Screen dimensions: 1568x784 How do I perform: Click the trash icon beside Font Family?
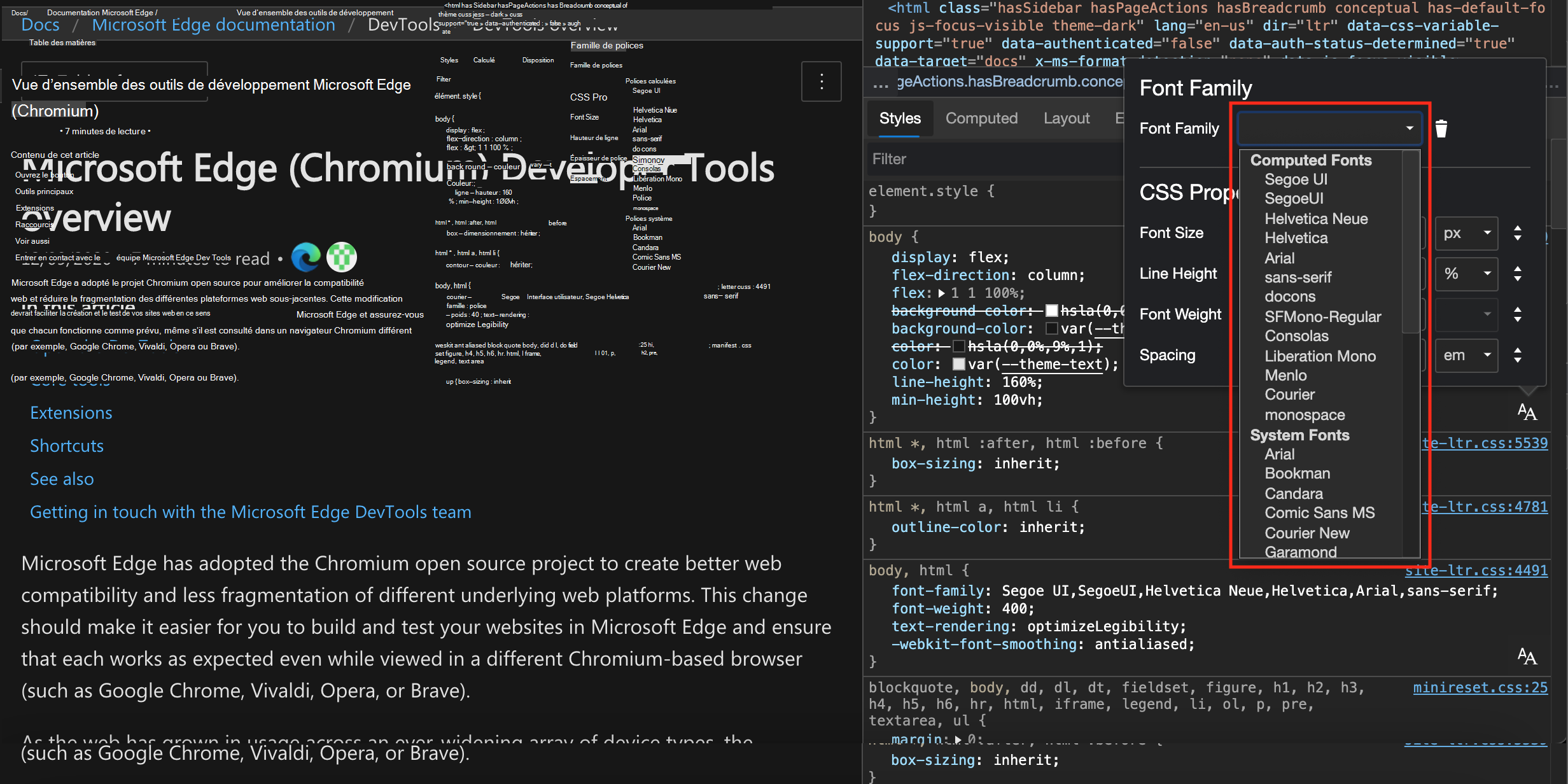coord(1441,129)
